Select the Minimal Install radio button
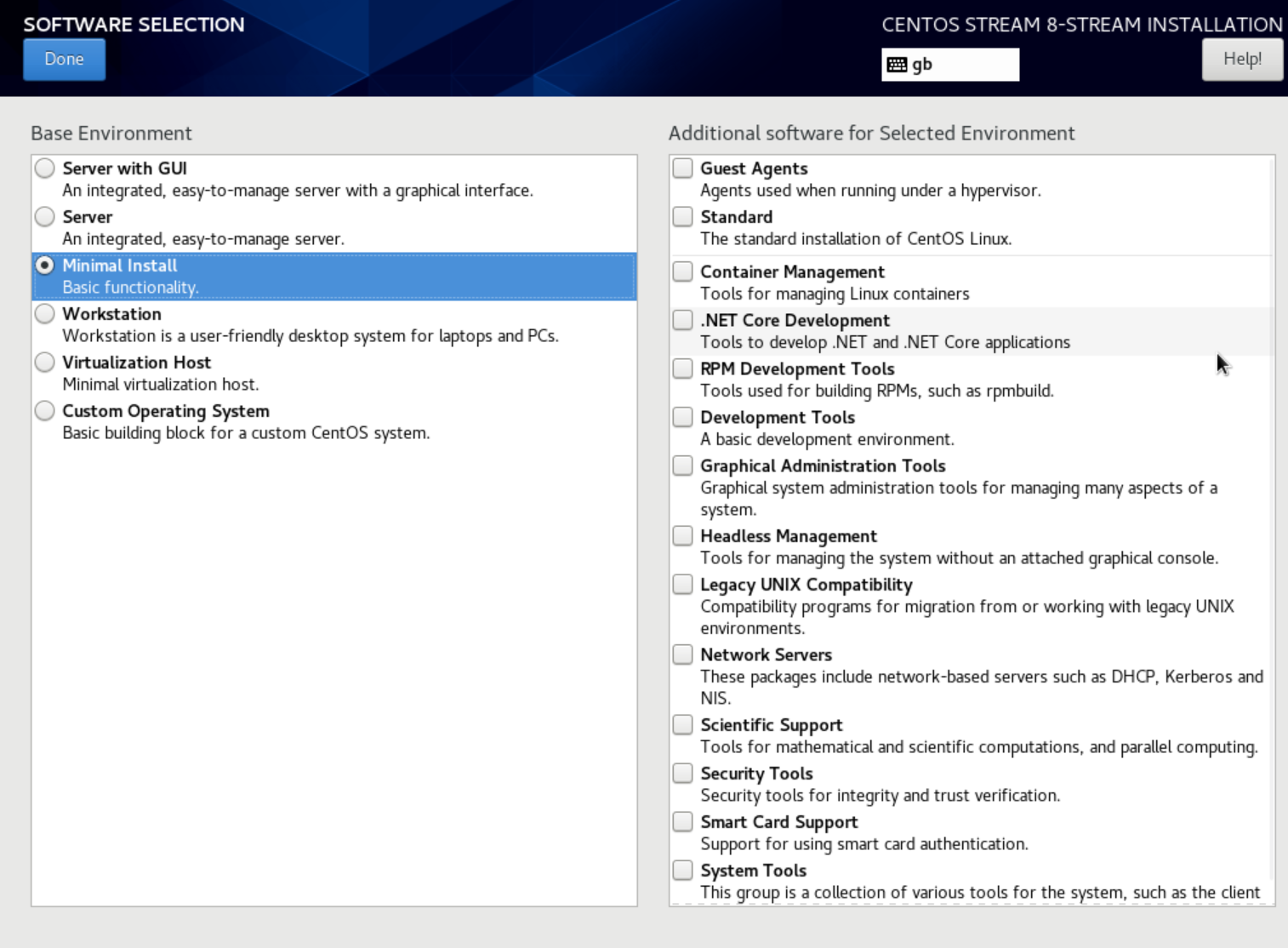The width and height of the screenshot is (1288, 948). pos(45,266)
